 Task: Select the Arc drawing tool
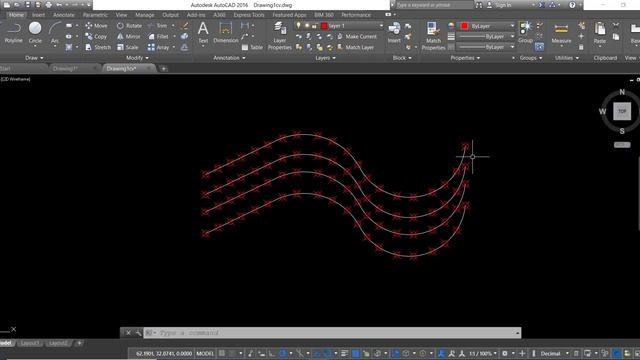pyautogui.click(x=54, y=32)
